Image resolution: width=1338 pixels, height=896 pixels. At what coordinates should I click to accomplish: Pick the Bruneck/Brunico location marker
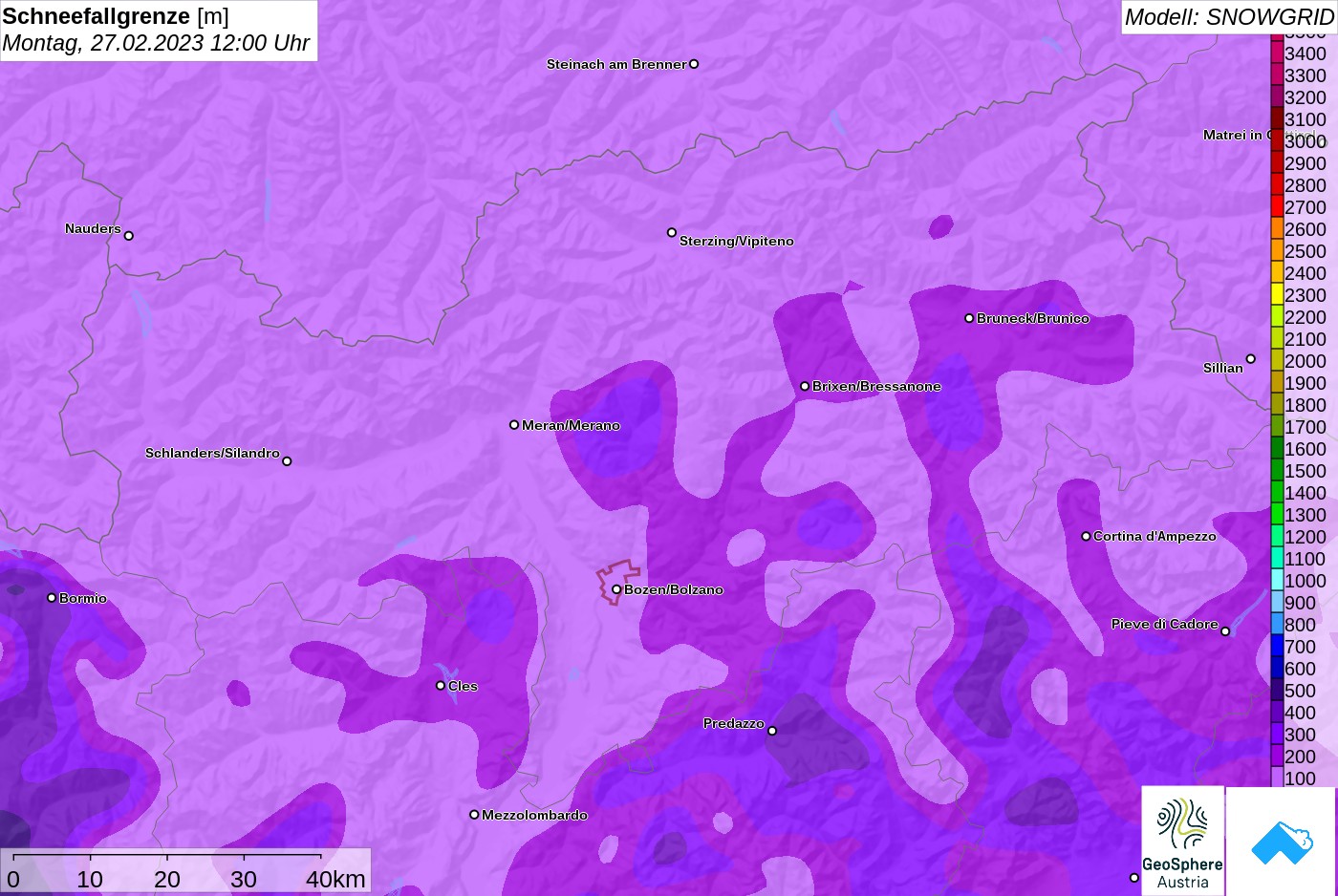(x=969, y=318)
